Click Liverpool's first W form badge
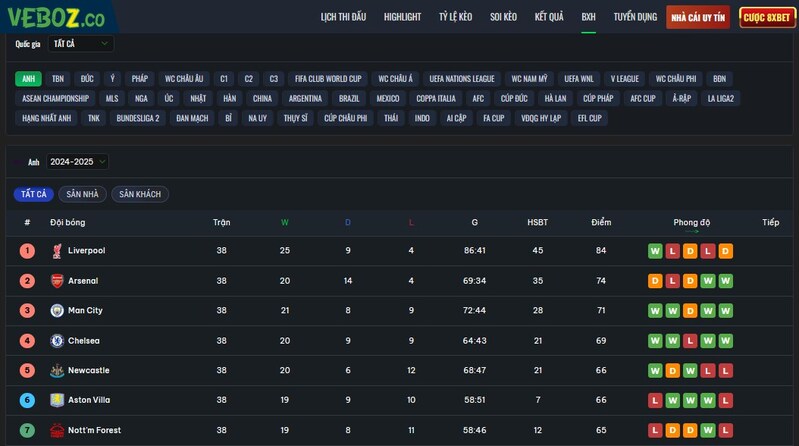The height and width of the screenshot is (446, 799). pyautogui.click(x=655, y=251)
